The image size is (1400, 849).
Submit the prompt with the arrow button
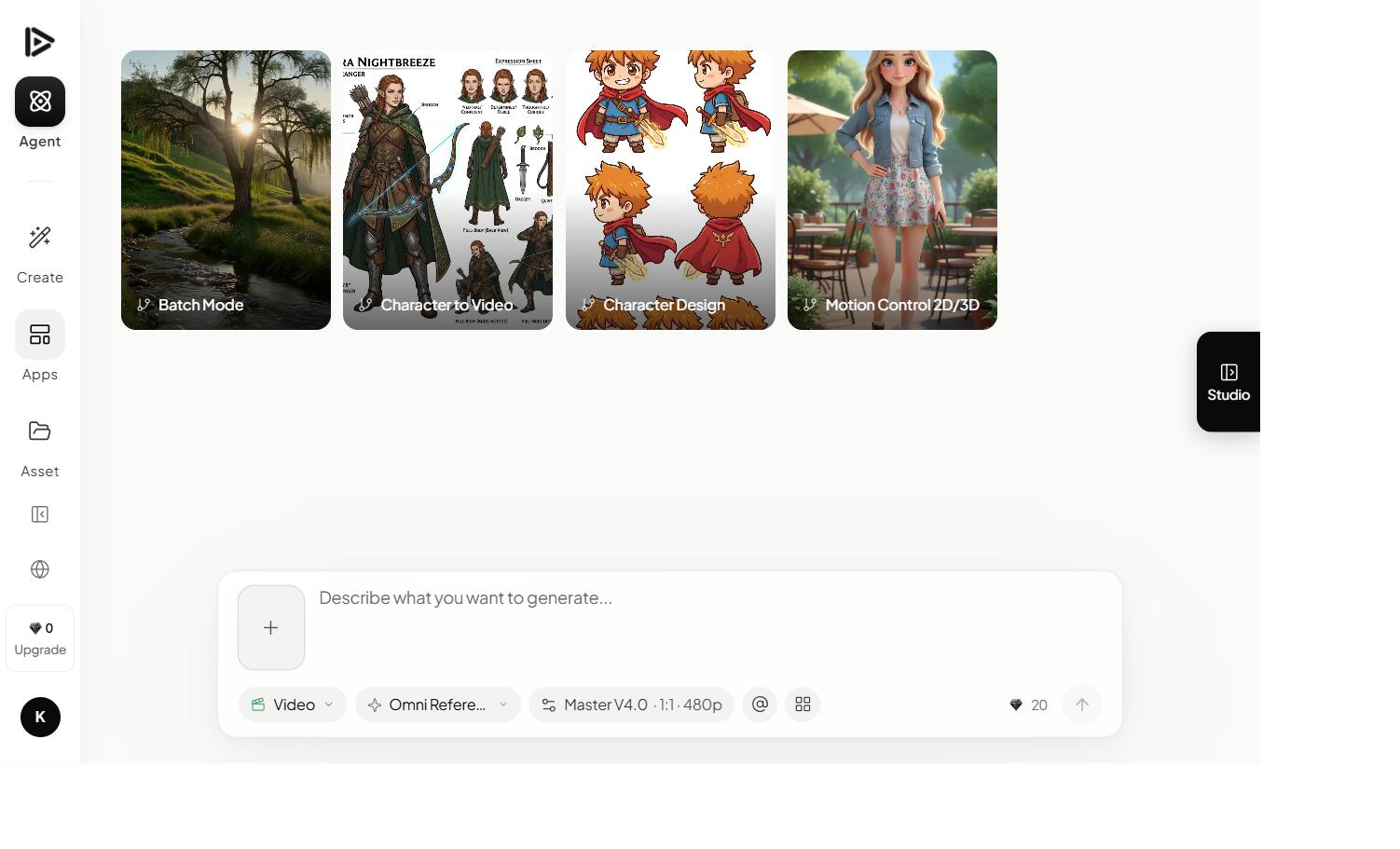[x=1081, y=705]
